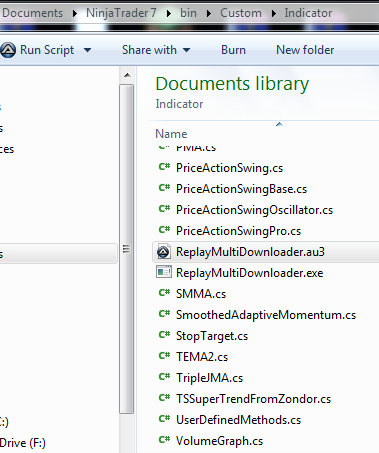Click the C# icon of PriceActionSwing.cs

coord(164,167)
